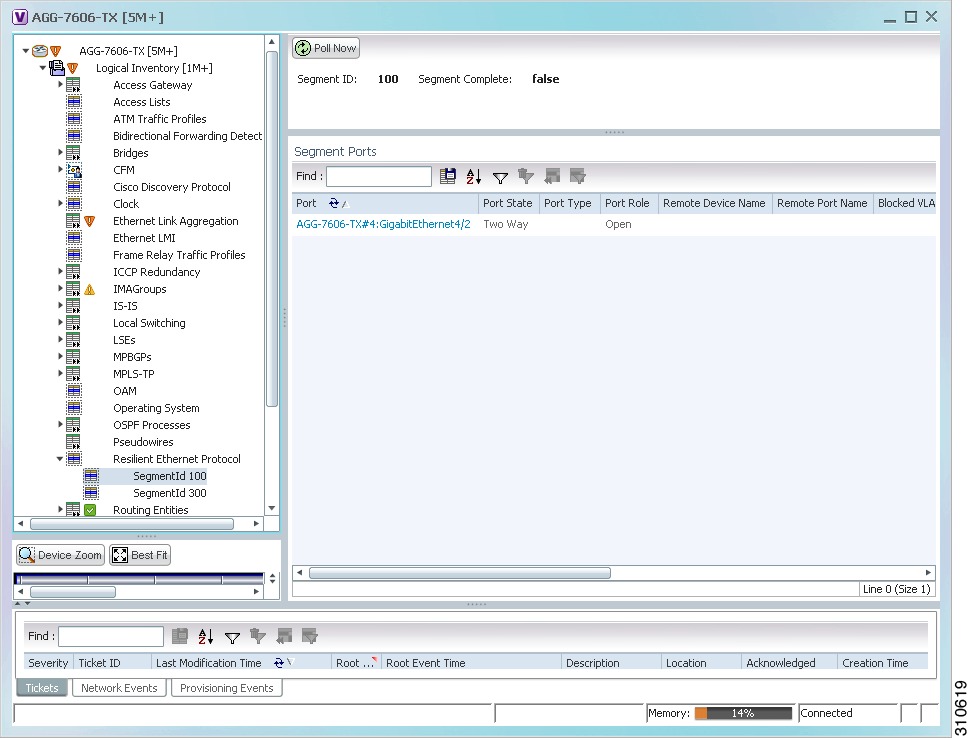
Task: Expand the ICCP Redundancy node
Action: click(61, 271)
